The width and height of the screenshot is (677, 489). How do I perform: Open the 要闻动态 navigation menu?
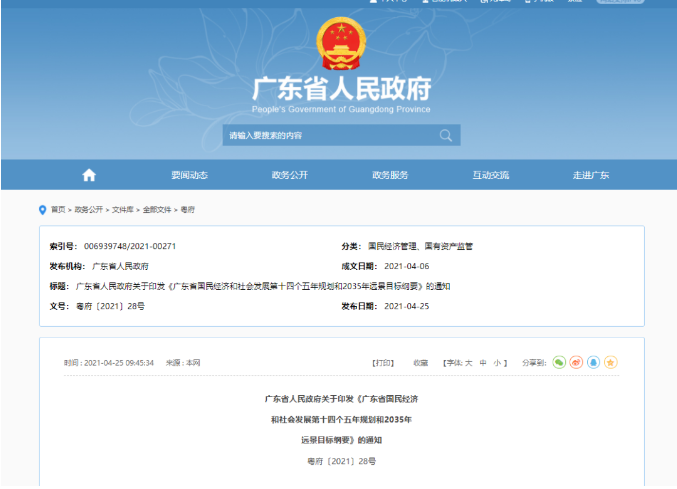tap(190, 175)
